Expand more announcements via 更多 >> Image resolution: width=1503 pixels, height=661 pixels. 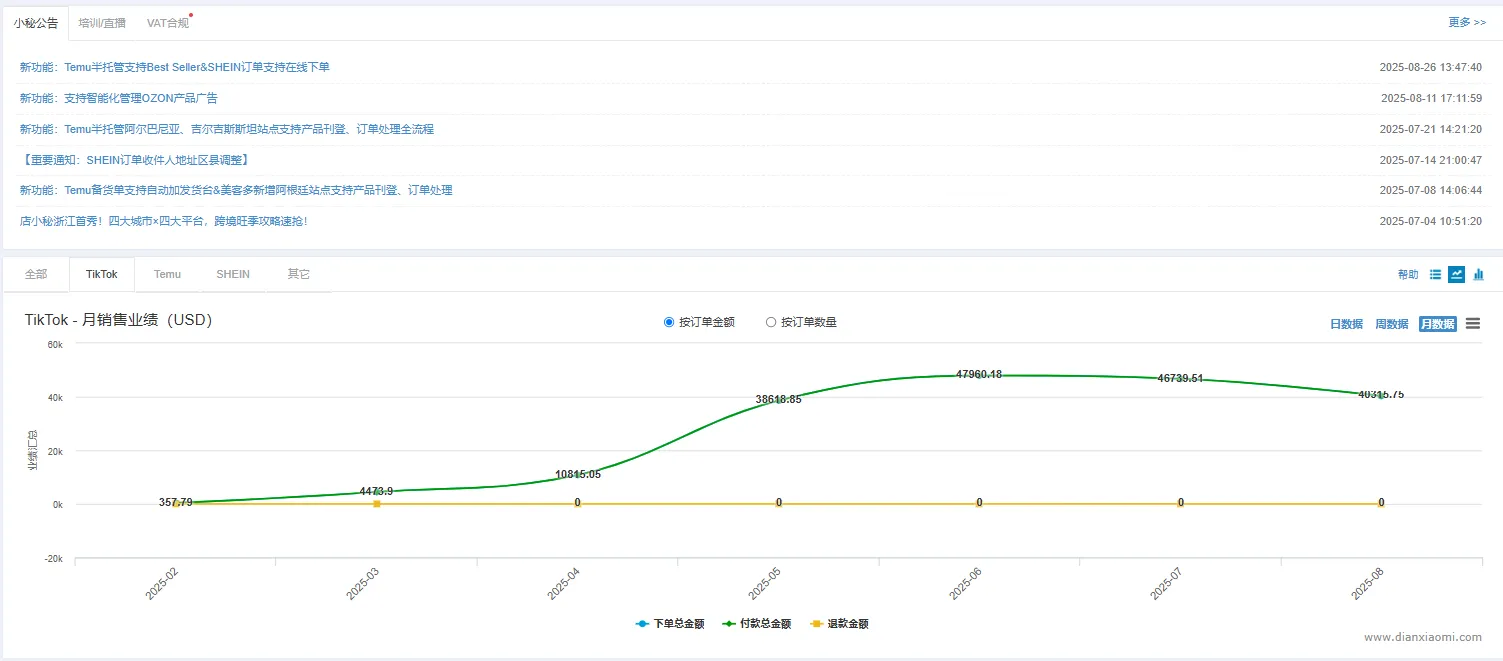click(x=1467, y=22)
